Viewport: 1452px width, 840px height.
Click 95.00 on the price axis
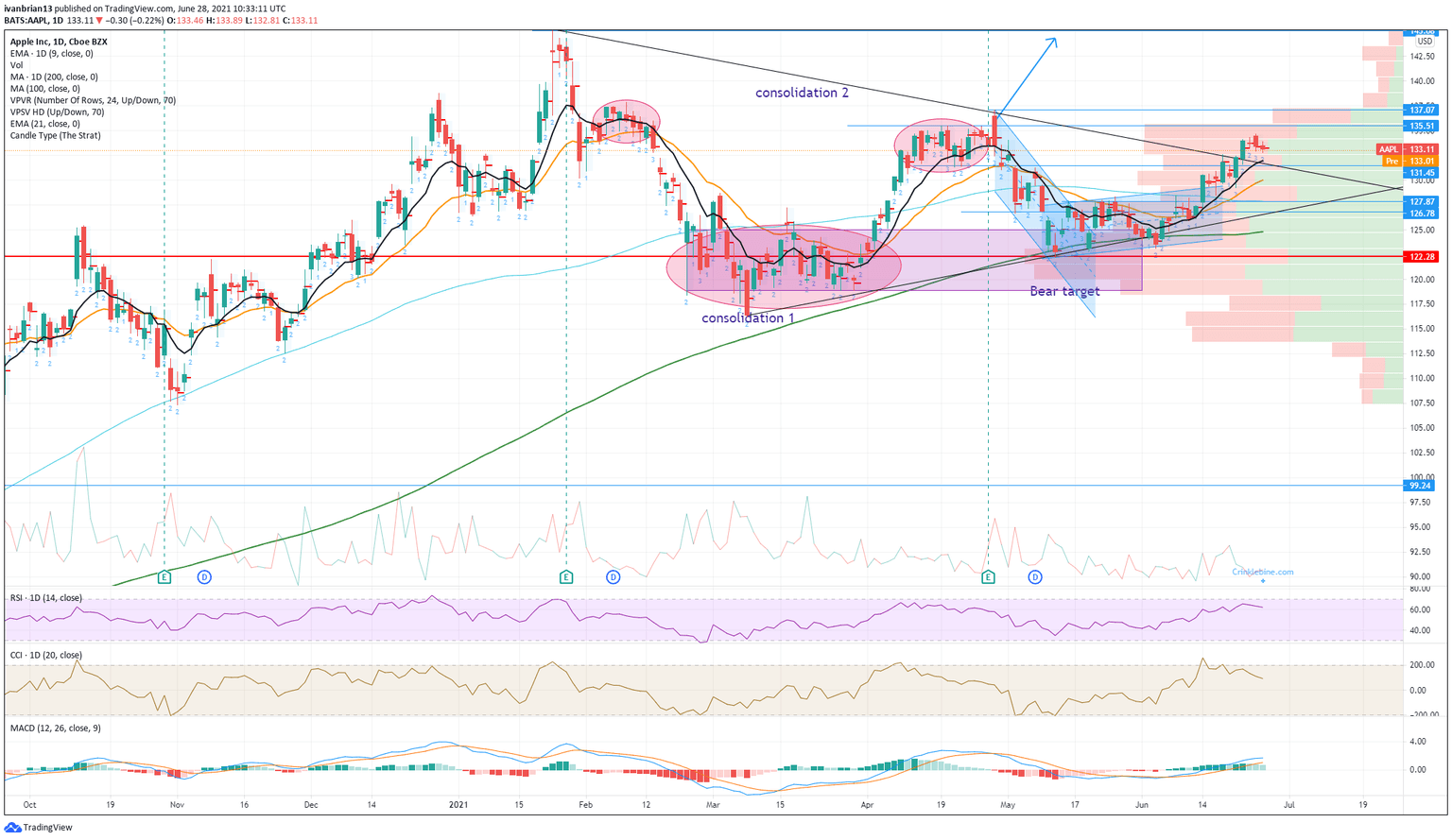[x=1422, y=527]
